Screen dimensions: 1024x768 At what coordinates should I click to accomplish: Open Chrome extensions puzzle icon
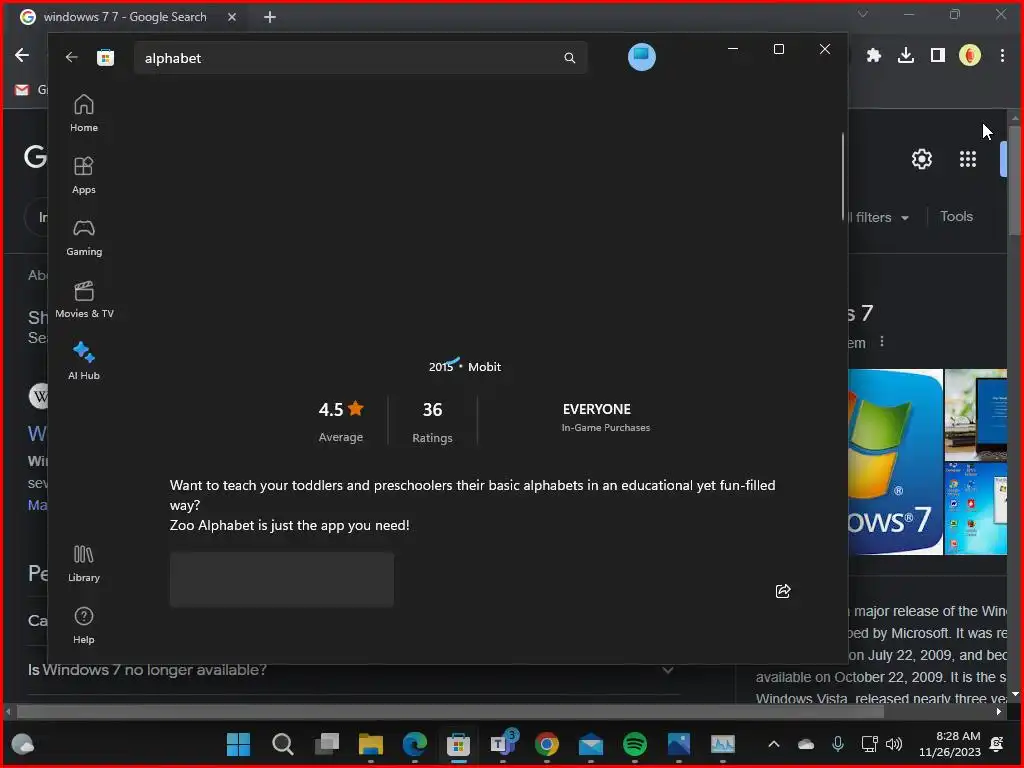click(x=873, y=56)
